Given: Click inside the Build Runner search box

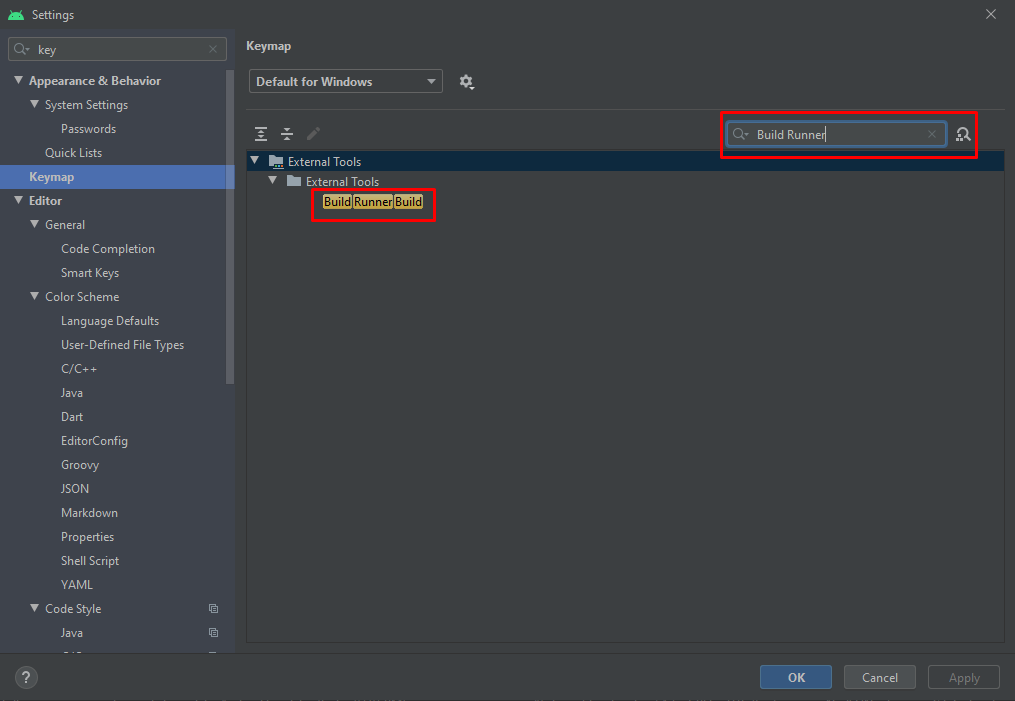Looking at the screenshot, I should pos(835,133).
